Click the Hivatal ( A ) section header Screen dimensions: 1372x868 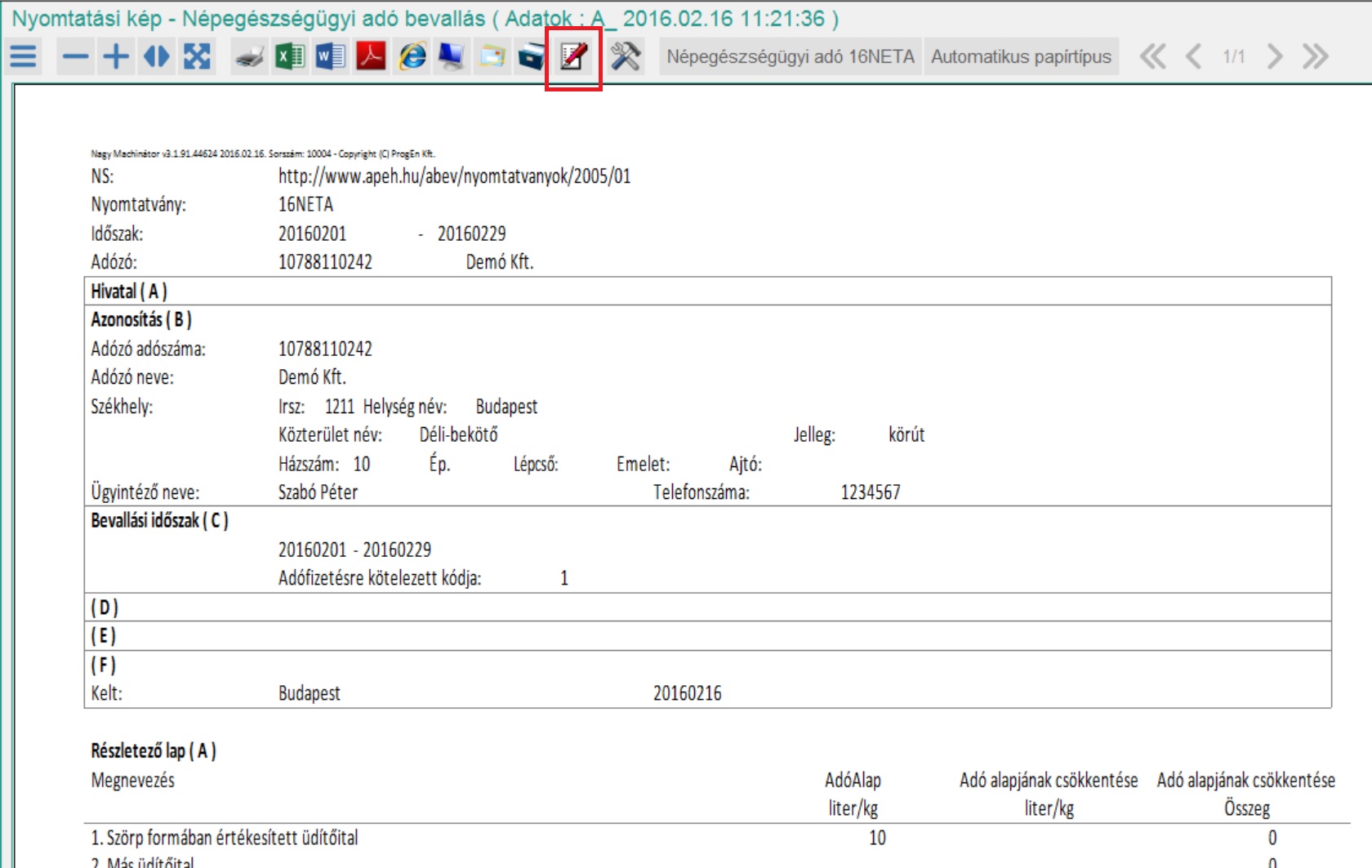(x=129, y=292)
